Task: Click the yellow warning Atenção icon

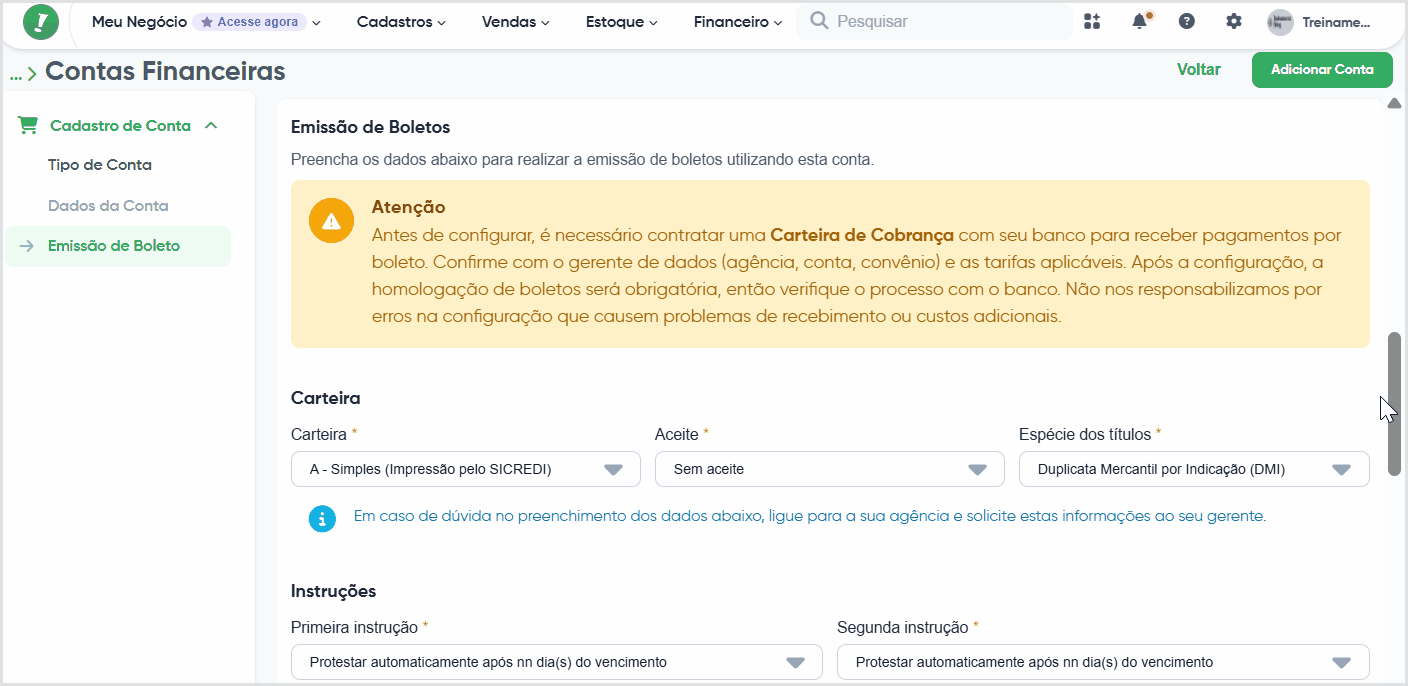Action: click(331, 221)
